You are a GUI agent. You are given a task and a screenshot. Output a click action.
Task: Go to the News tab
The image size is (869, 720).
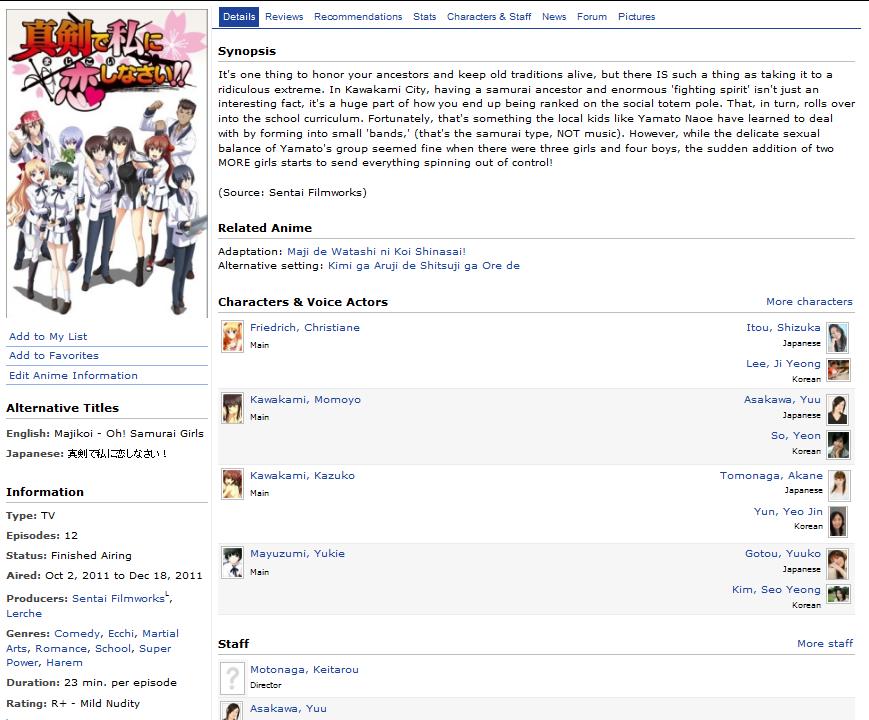554,17
